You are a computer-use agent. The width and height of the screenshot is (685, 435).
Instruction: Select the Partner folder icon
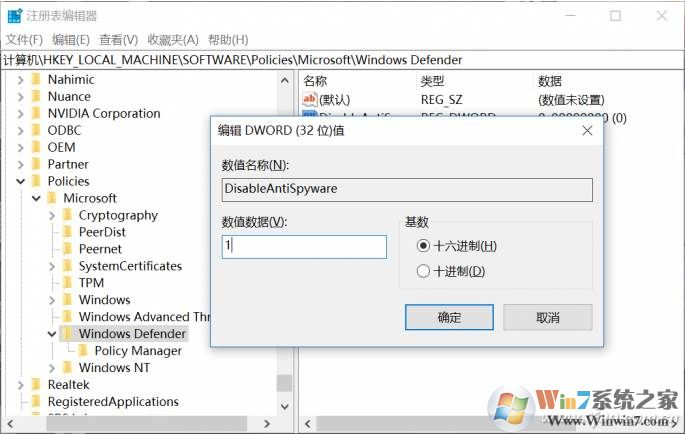pos(37,164)
